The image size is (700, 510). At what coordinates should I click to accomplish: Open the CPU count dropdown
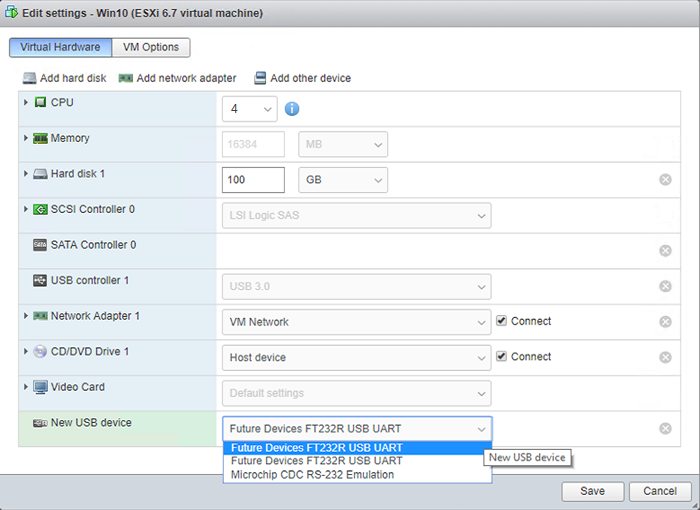(249, 109)
